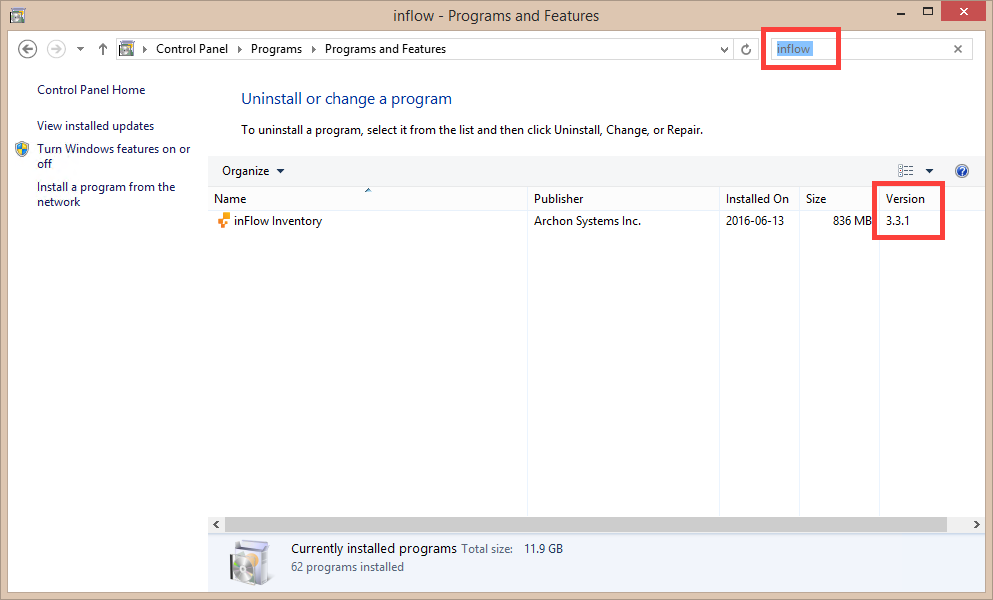Image resolution: width=993 pixels, height=600 pixels.
Task: Sort by Version column header
Action: click(x=905, y=199)
